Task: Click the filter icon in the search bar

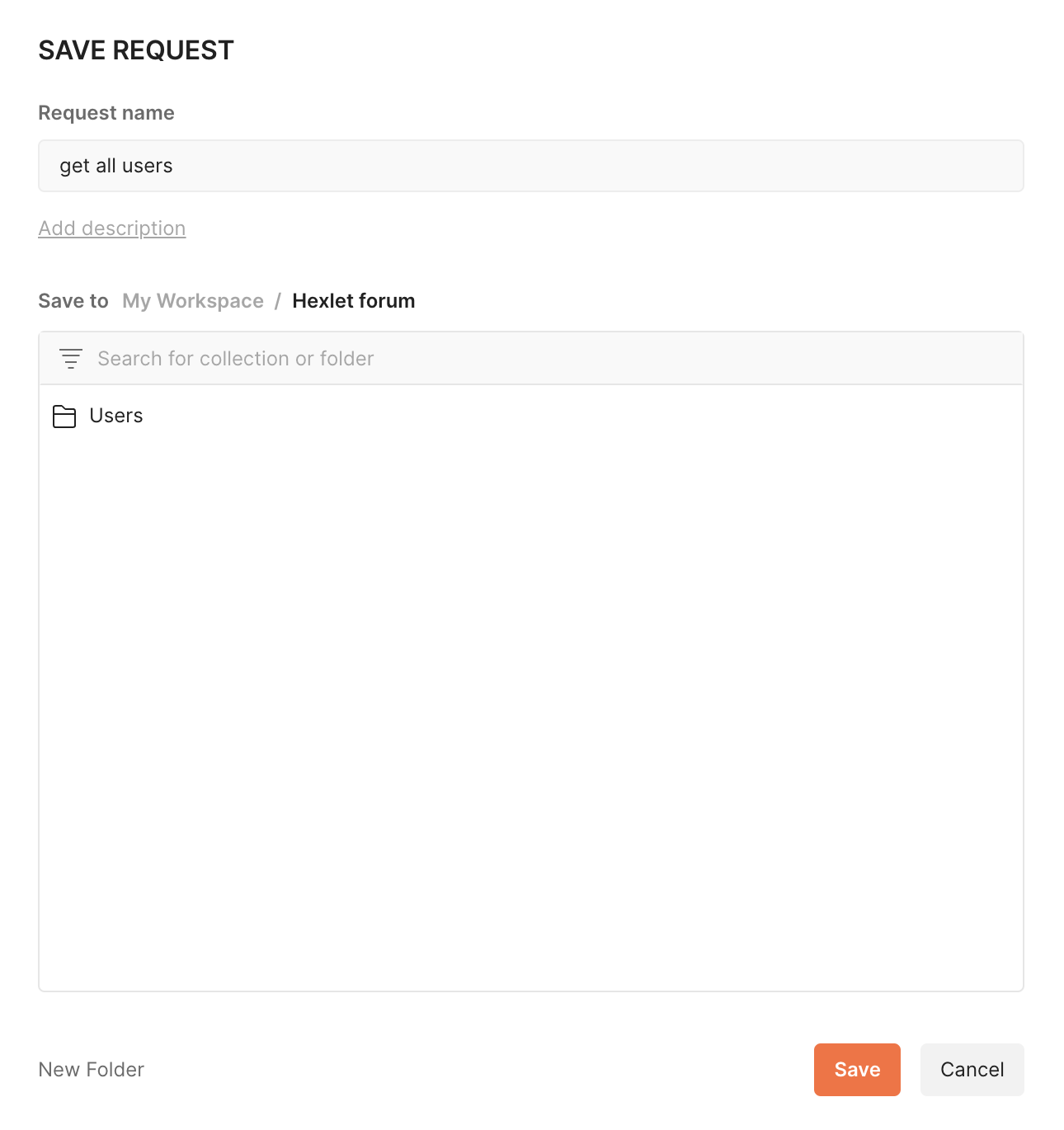Action: (71, 359)
